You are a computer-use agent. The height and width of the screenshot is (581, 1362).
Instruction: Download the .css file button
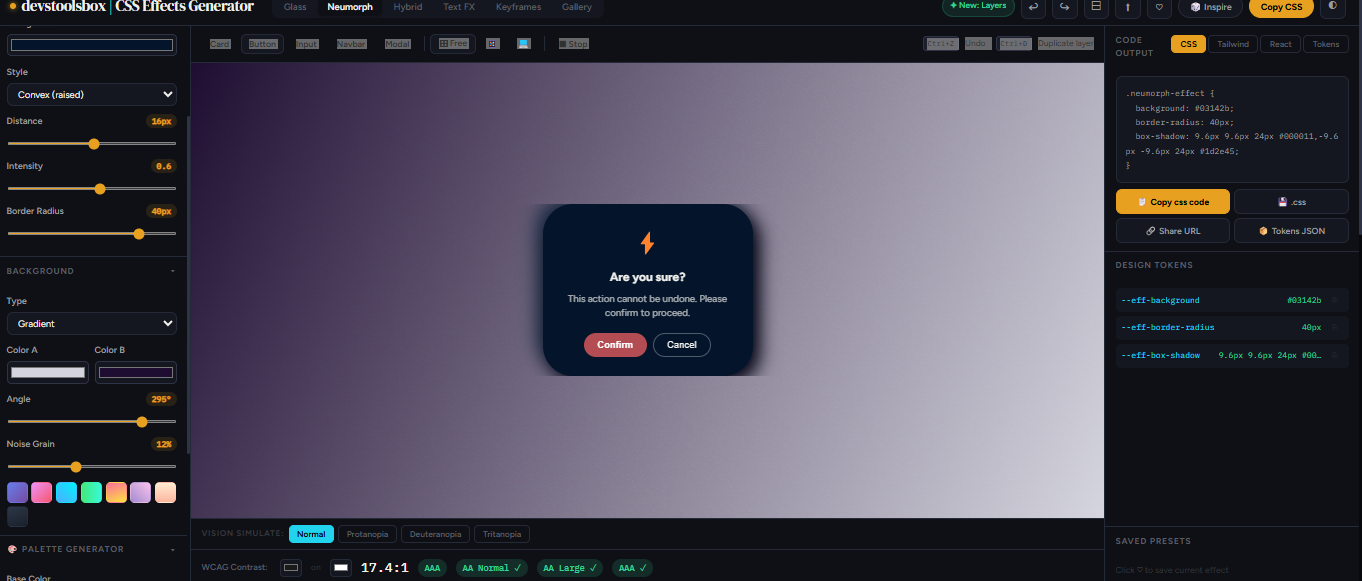1291,202
